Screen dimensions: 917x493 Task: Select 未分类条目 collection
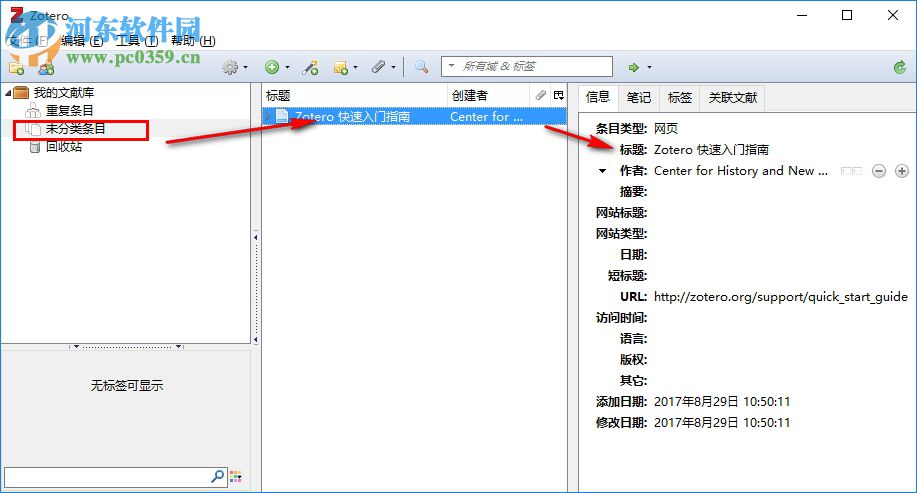pos(75,129)
